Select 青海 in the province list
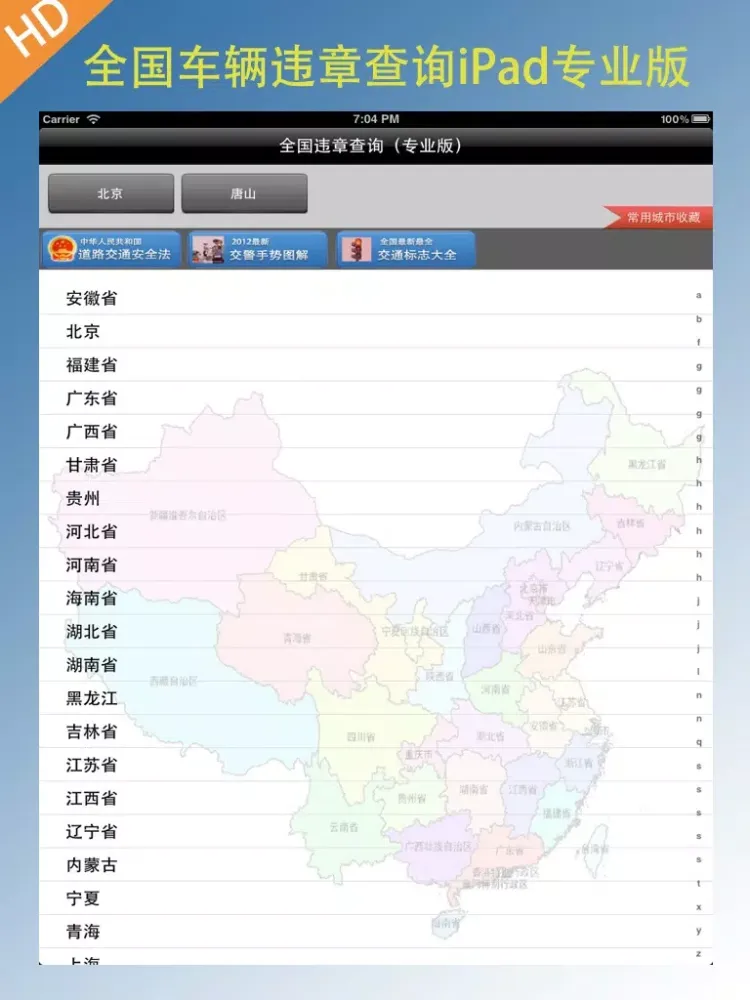The width and height of the screenshot is (750, 1000). coord(376,932)
